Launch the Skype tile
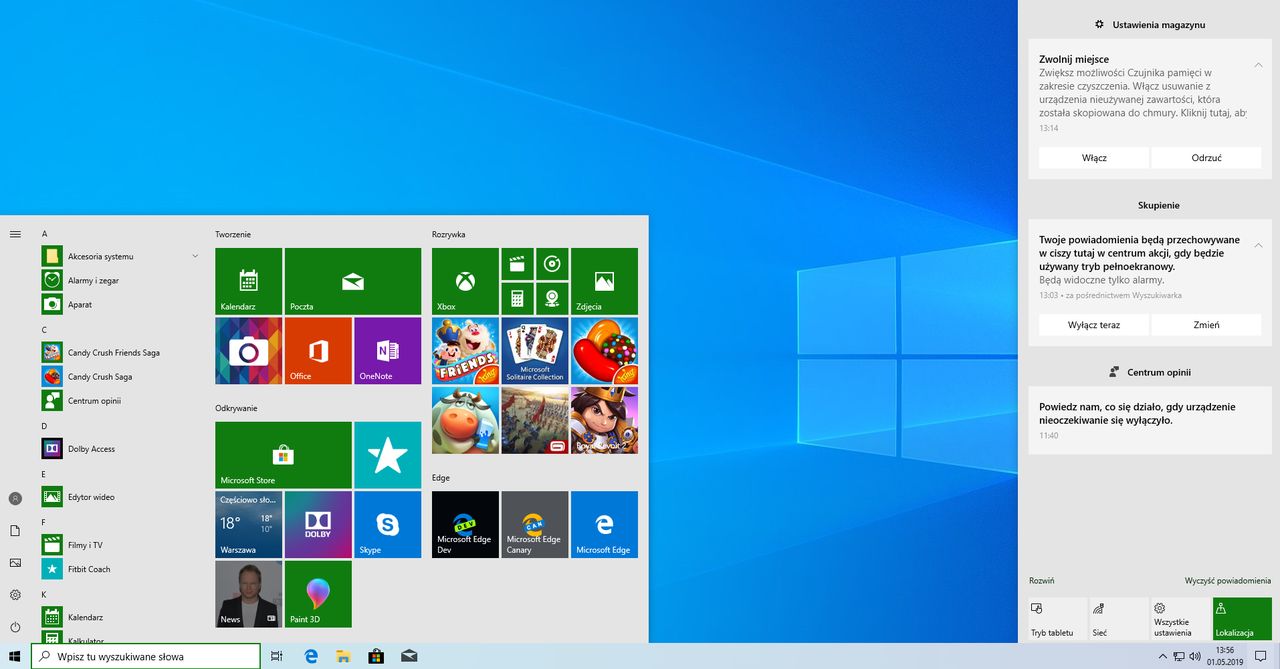 click(387, 524)
